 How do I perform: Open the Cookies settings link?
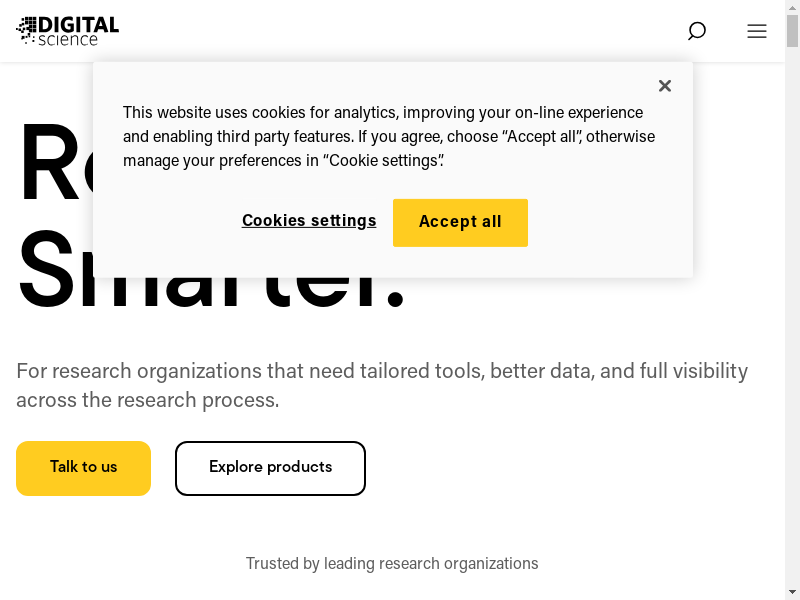(309, 221)
